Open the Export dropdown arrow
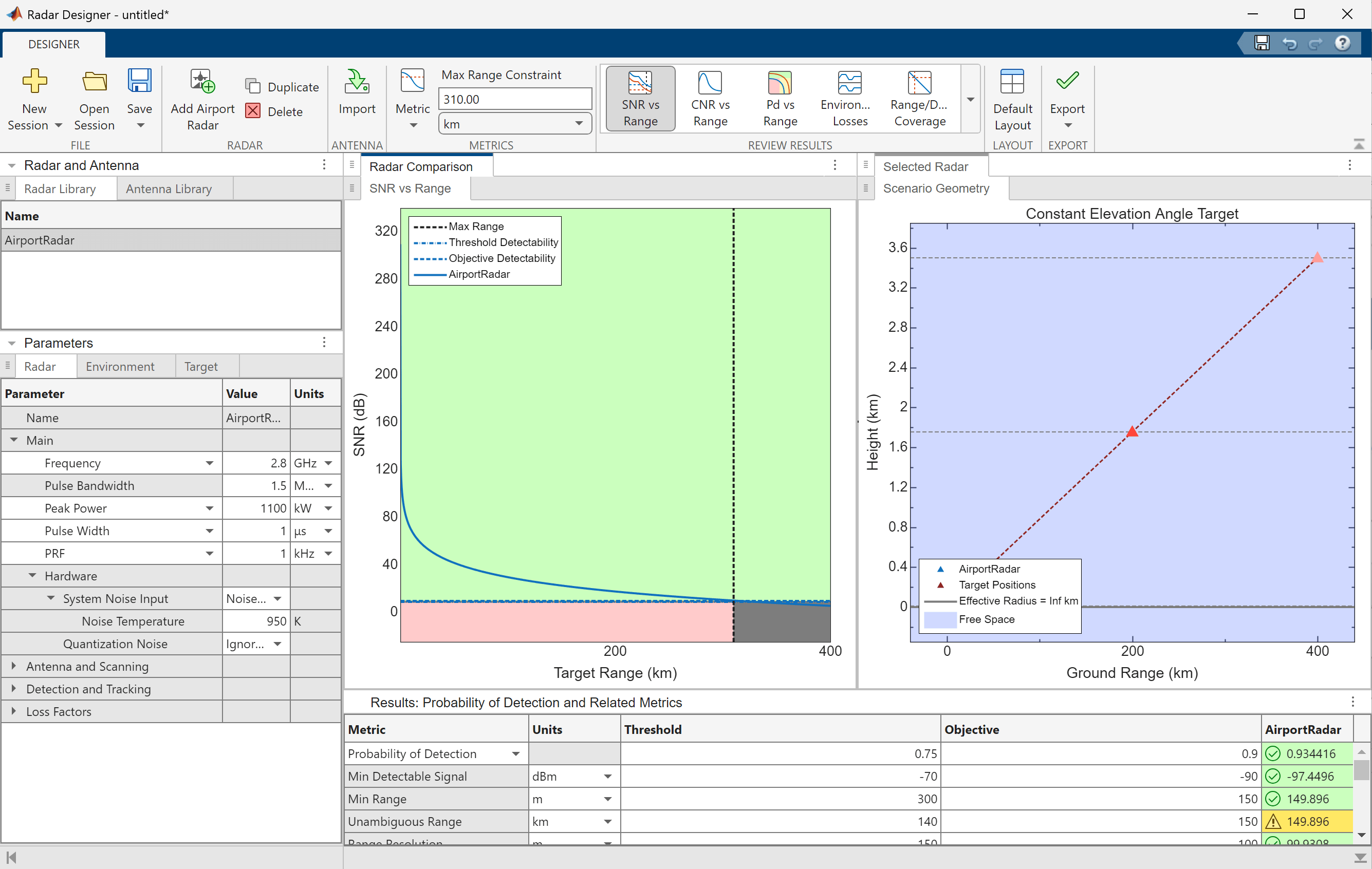The width and height of the screenshot is (1372, 869). [1068, 125]
